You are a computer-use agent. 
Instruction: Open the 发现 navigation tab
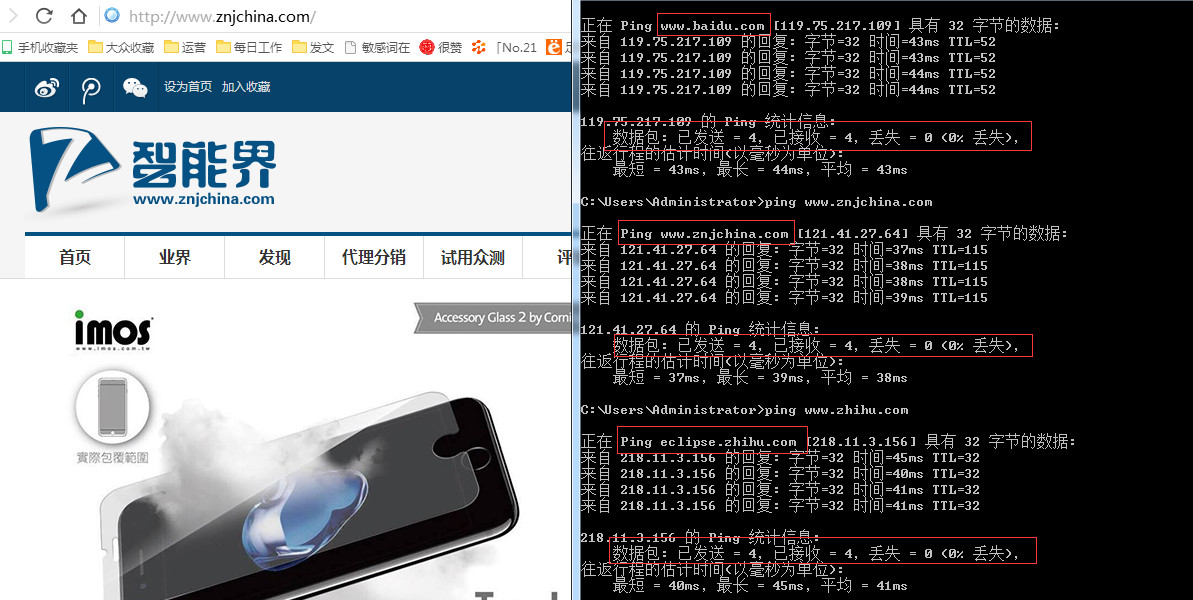pyautogui.click(x=274, y=258)
